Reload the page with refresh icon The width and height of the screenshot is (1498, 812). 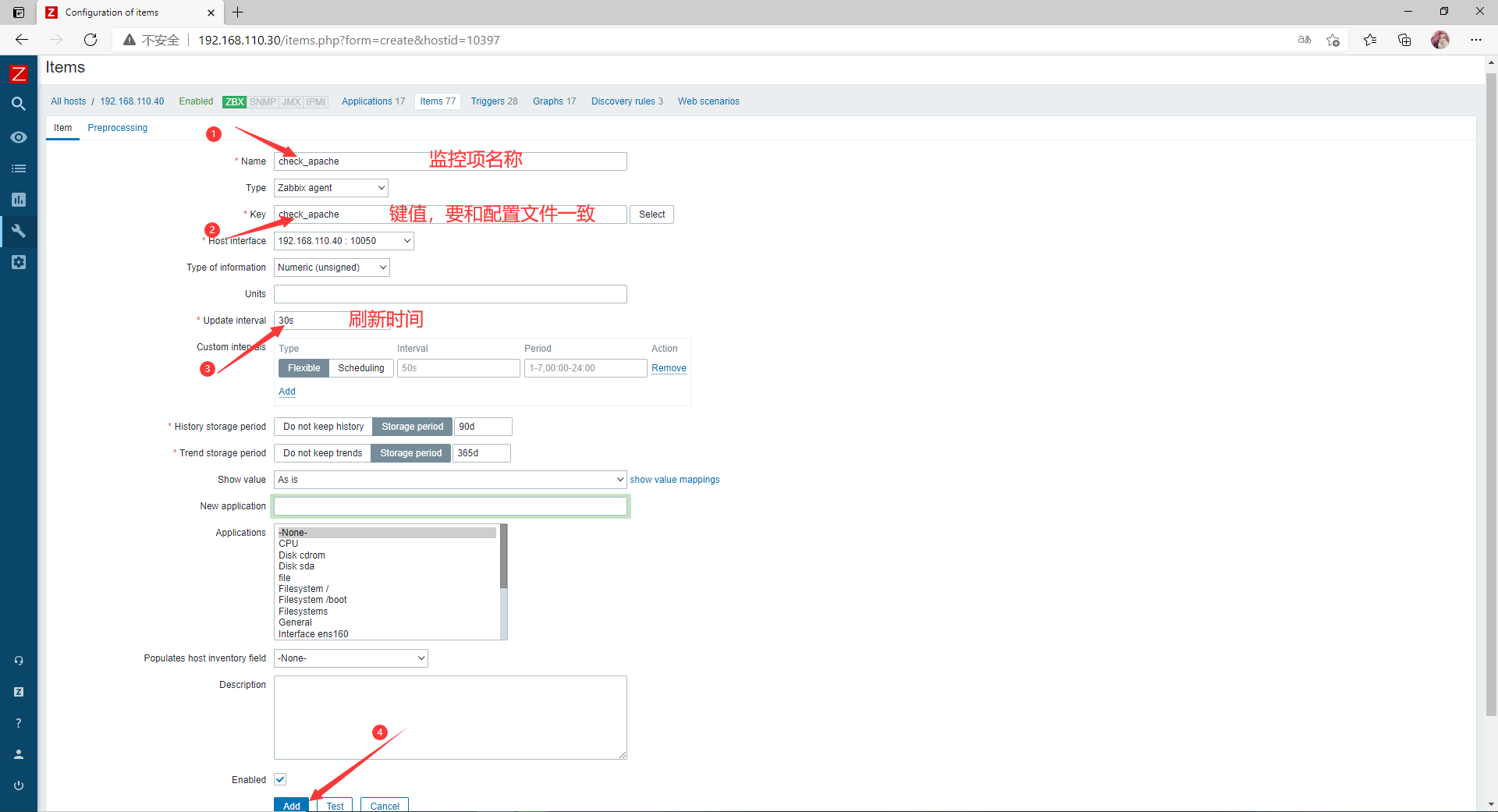[91, 40]
